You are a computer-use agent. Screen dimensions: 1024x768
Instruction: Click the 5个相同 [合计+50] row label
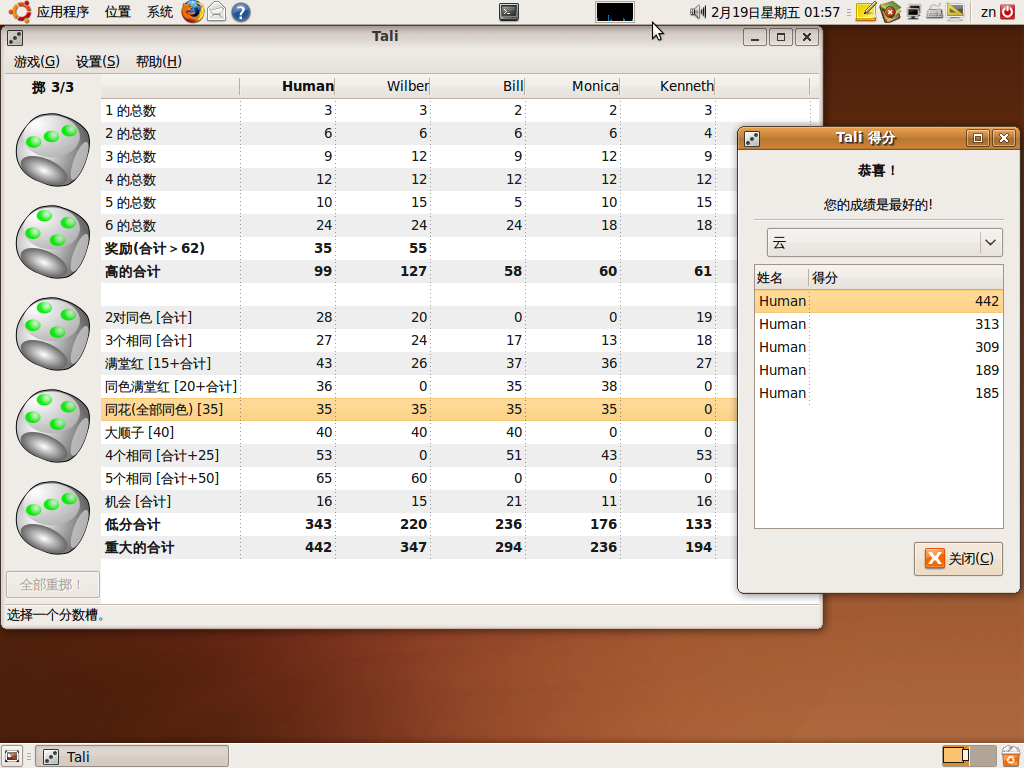coord(162,478)
